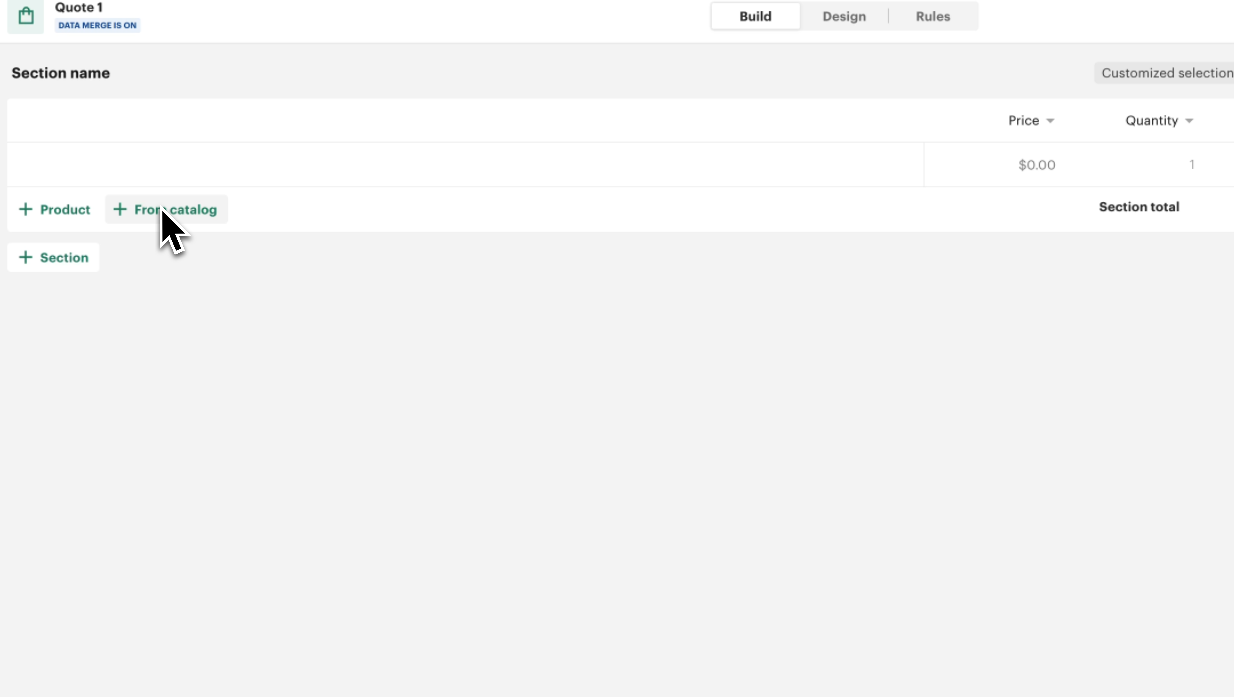The width and height of the screenshot is (1234, 697).
Task: Click the Product button text
Action: pos(65,210)
